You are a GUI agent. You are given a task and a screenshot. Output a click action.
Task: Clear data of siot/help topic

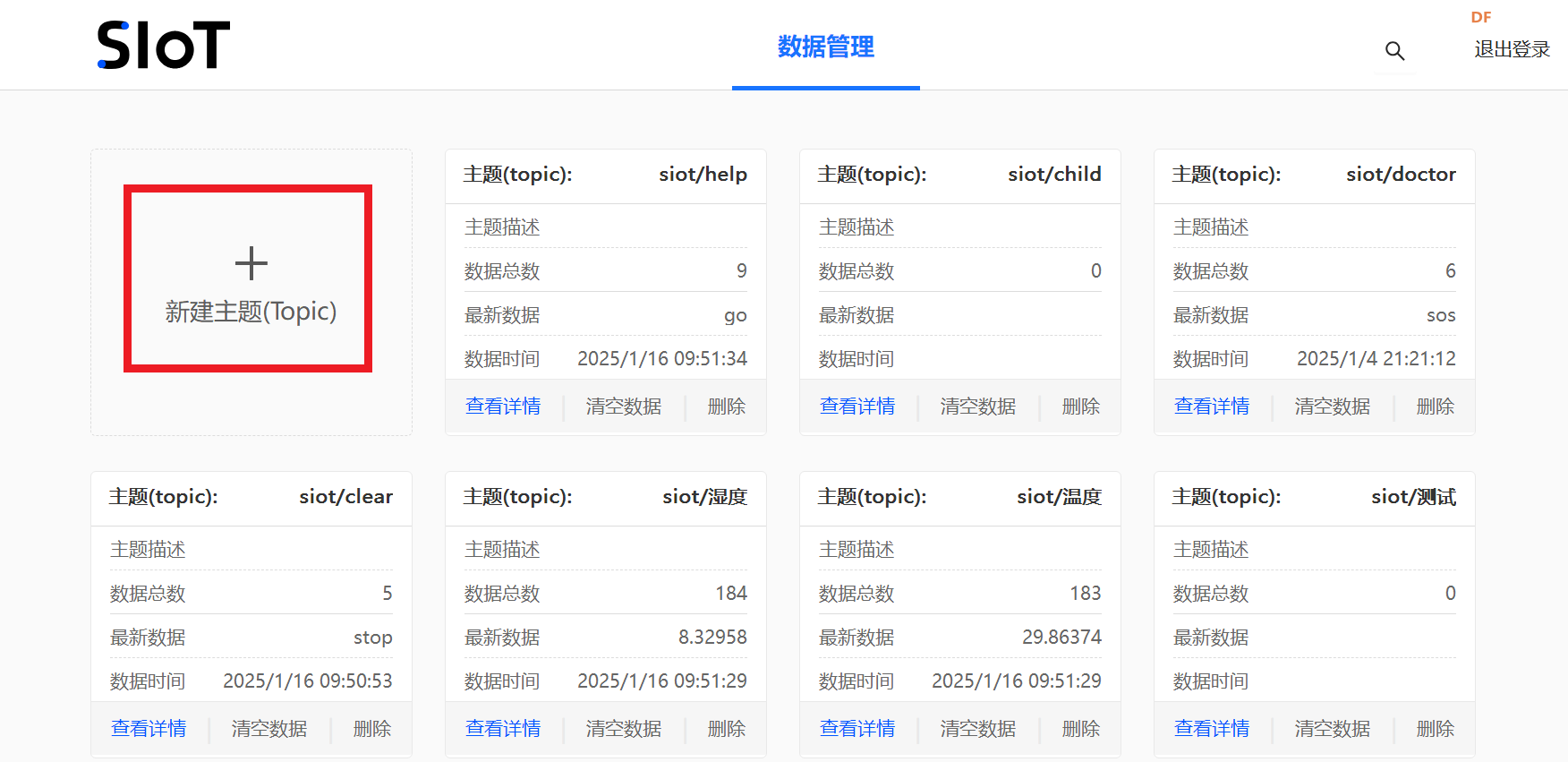click(x=624, y=407)
